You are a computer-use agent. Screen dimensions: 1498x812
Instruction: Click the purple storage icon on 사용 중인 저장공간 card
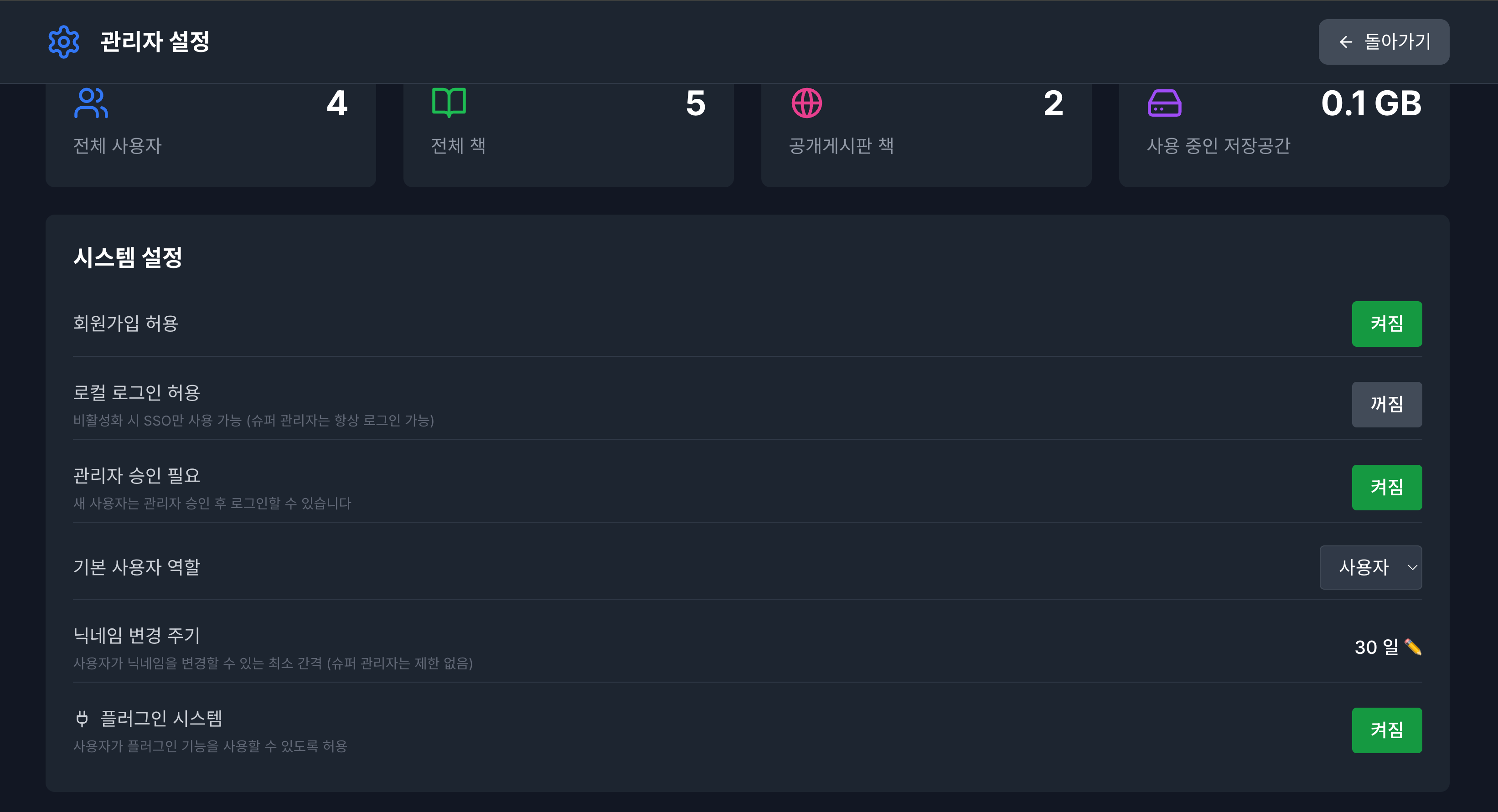(1165, 103)
